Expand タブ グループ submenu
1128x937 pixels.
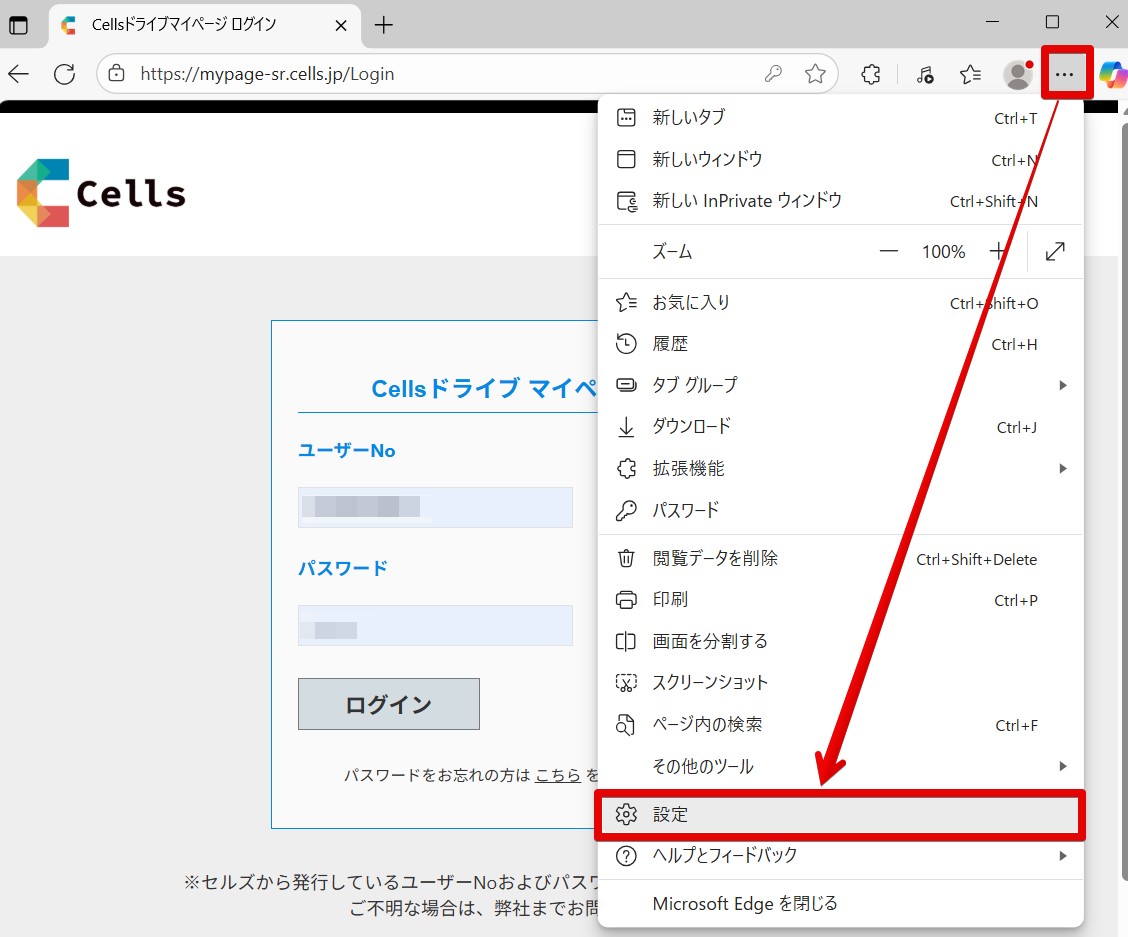(x=840, y=385)
